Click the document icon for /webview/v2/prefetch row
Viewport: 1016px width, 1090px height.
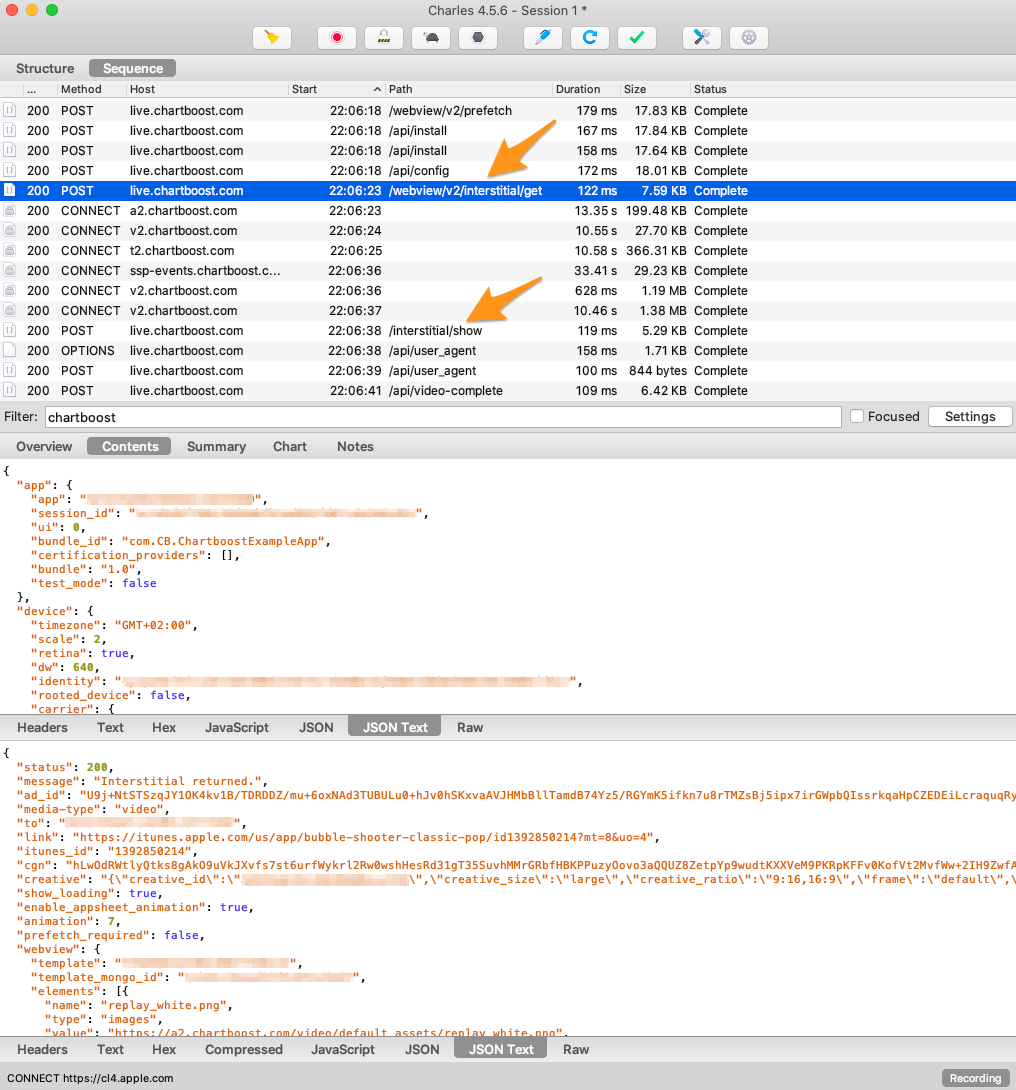pos(10,111)
